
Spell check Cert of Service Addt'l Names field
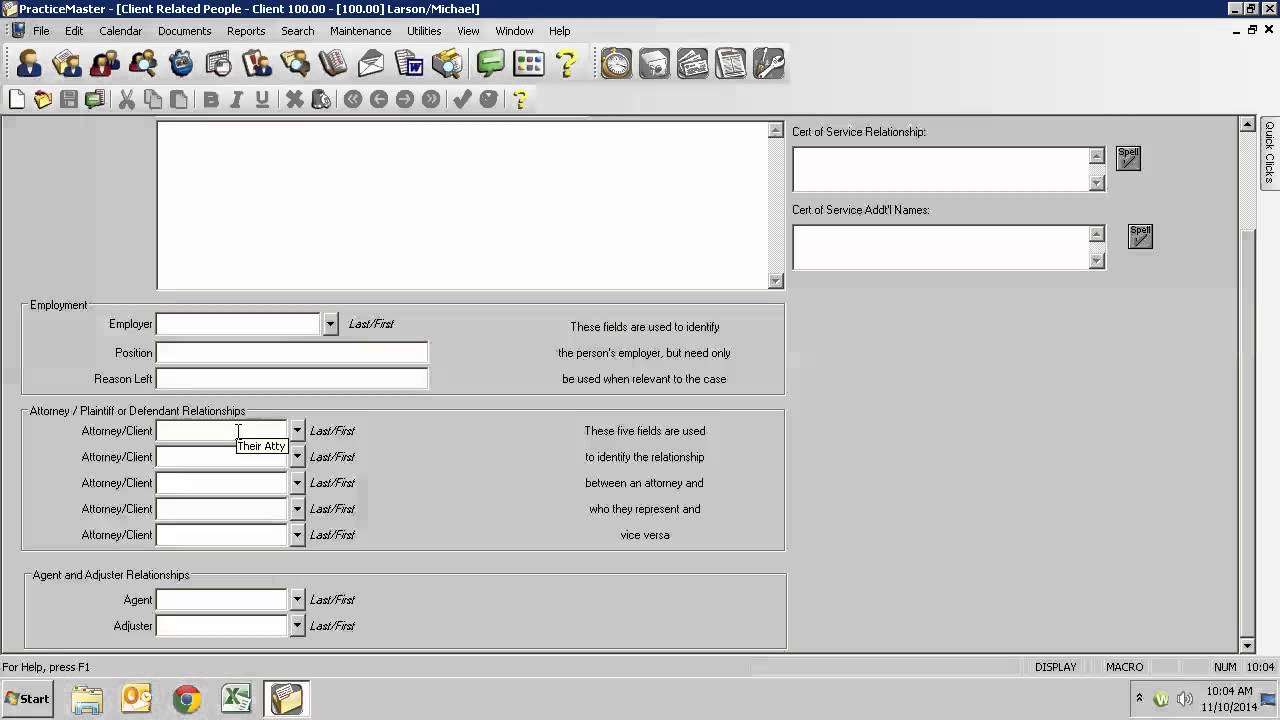tap(1140, 236)
